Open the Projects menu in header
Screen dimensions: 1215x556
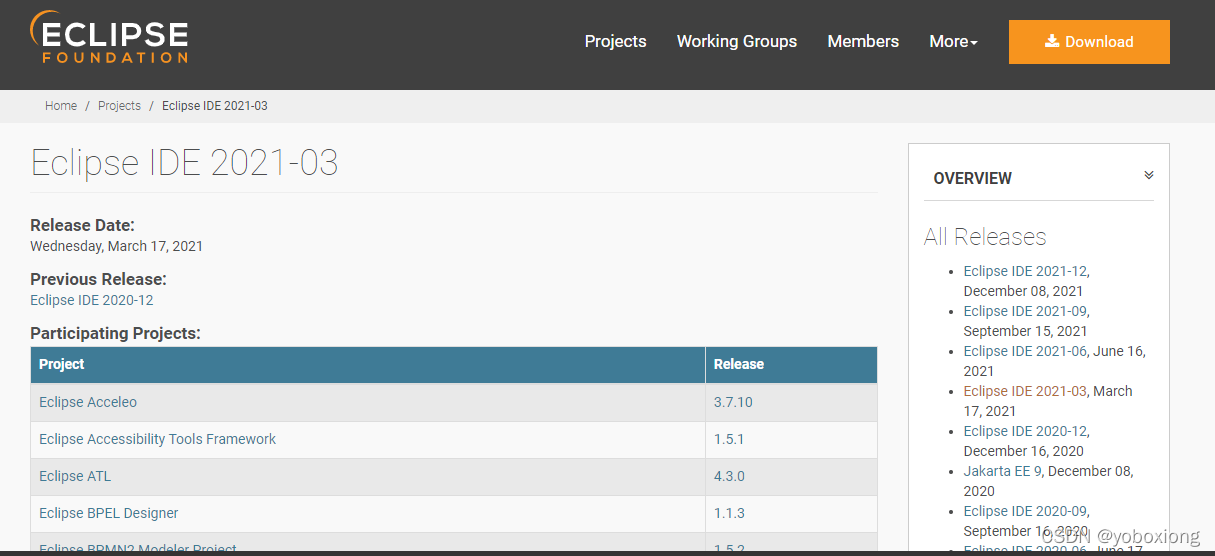point(615,41)
